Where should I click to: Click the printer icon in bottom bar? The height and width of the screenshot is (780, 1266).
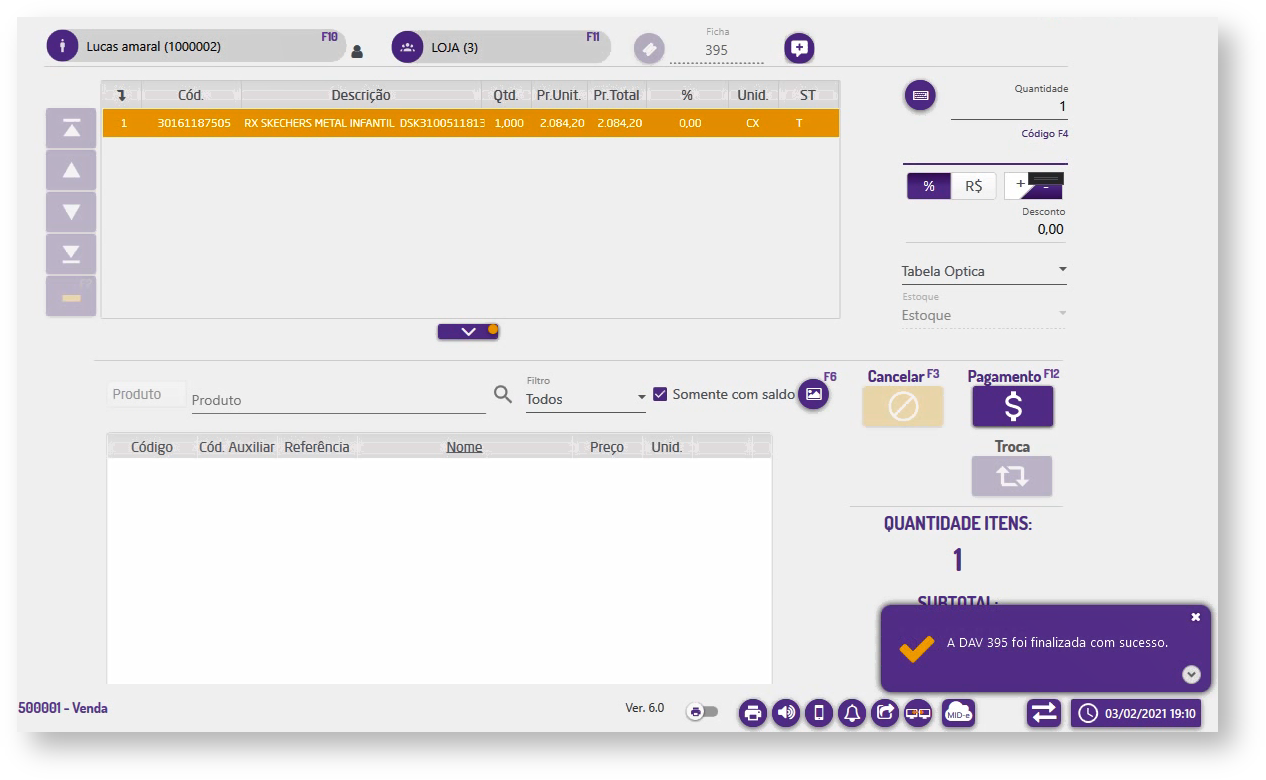pyautogui.click(x=753, y=713)
